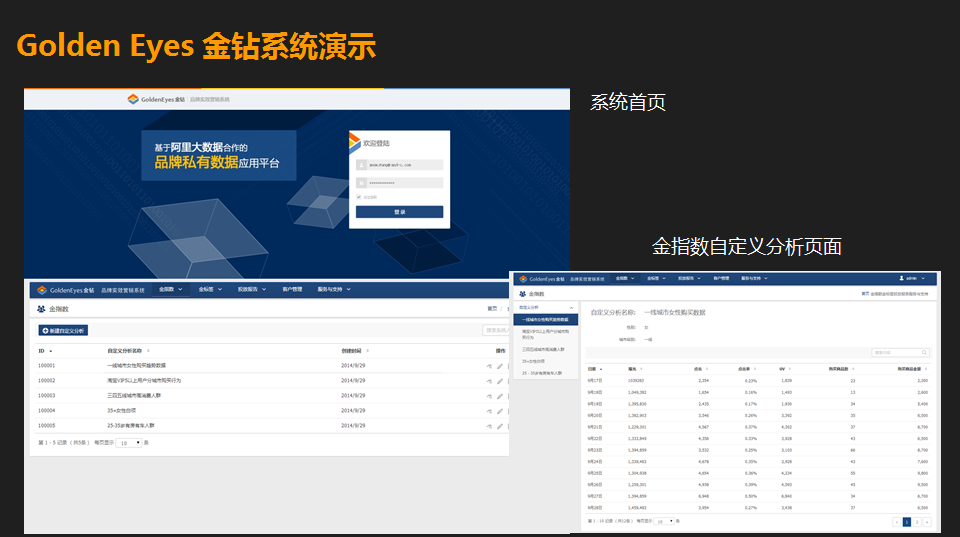The height and width of the screenshot is (537, 960).
Task: Click magnifier search icon in analysis page
Action: [x=924, y=353]
